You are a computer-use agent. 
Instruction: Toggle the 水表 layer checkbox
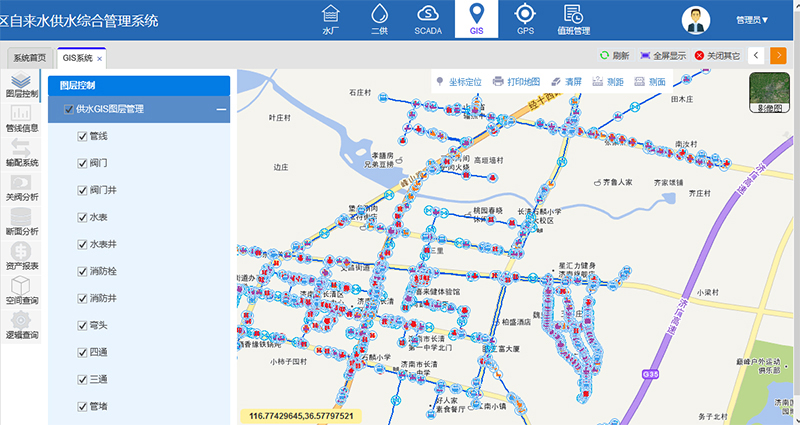tap(83, 217)
